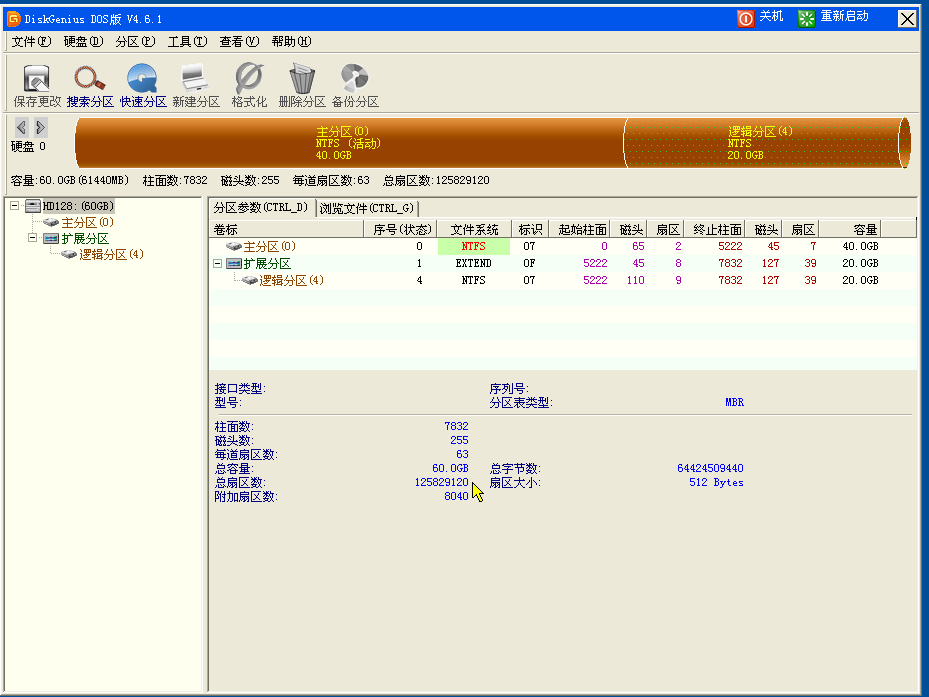Image resolution: width=929 pixels, height=697 pixels.
Task: Close the DiskGenius window
Action: click(907, 19)
